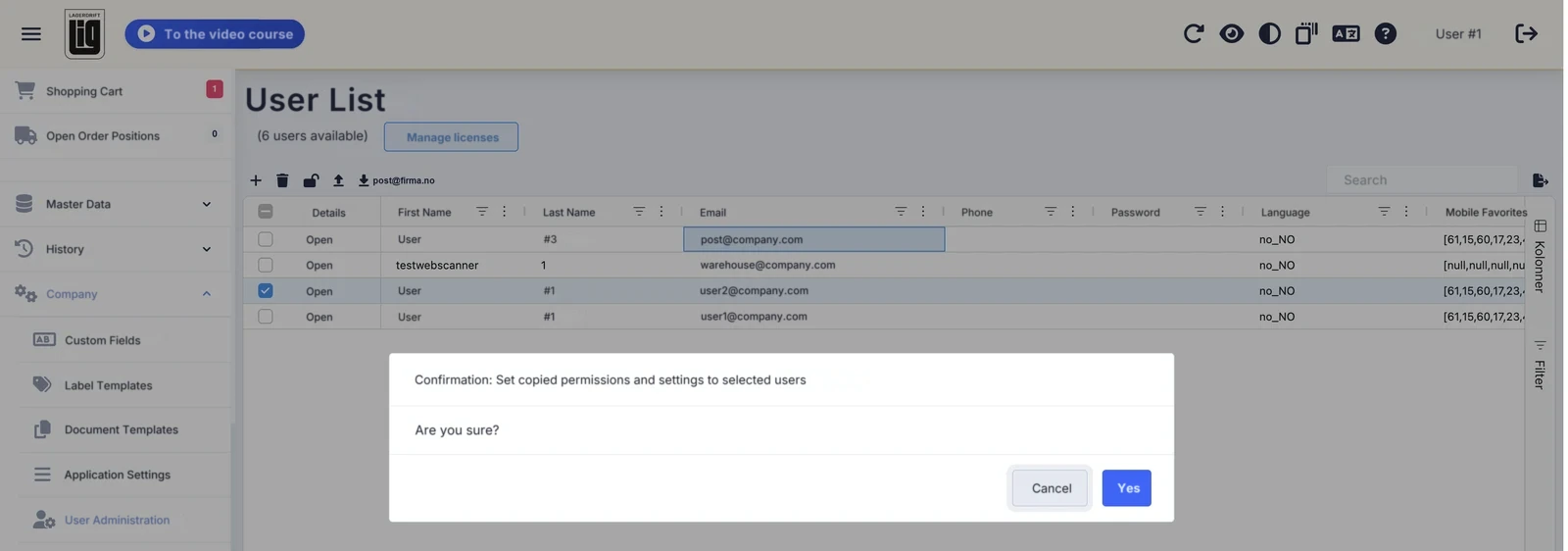This screenshot has height=551, width=1568.
Task: Click the mobile barcode scanner icon
Action: [x=1306, y=33]
